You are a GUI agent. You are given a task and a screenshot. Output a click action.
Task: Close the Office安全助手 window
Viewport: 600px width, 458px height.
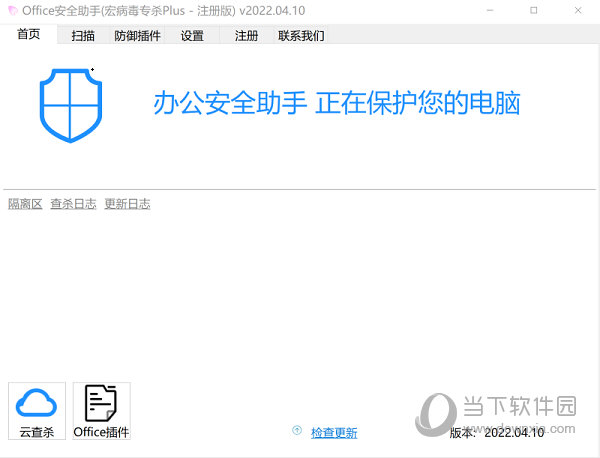point(578,11)
